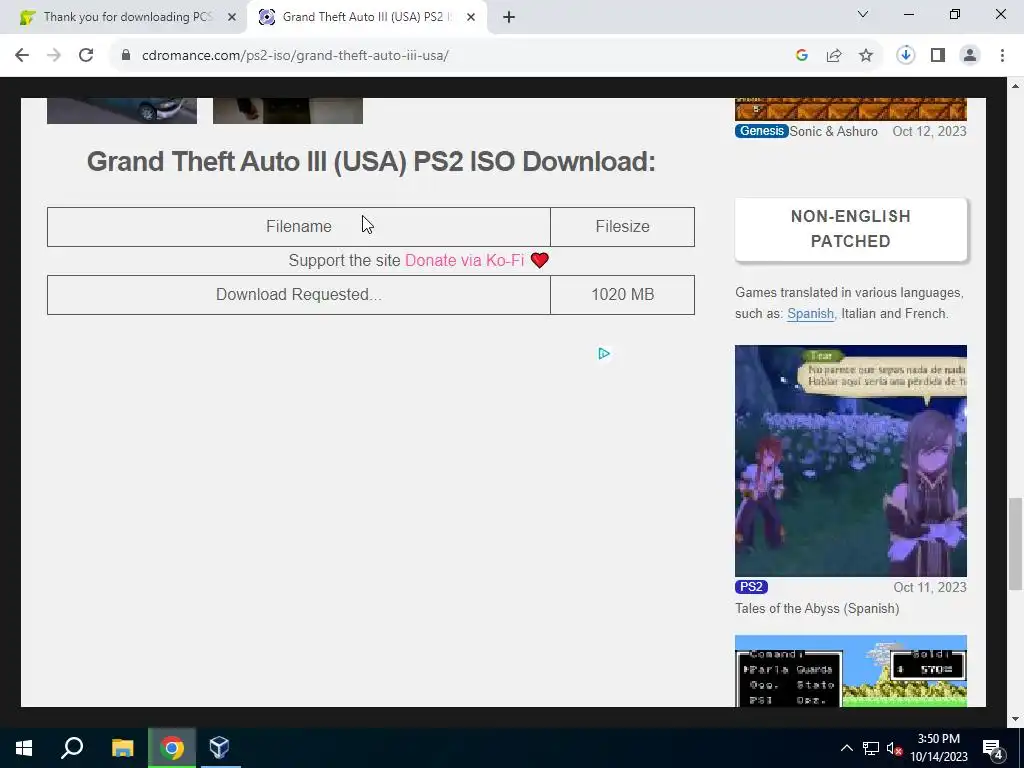Open Tales of the Abyss screenshot thumbnail
Image resolution: width=1024 pixels, height=768 pixels.
[x=850, y=460]
